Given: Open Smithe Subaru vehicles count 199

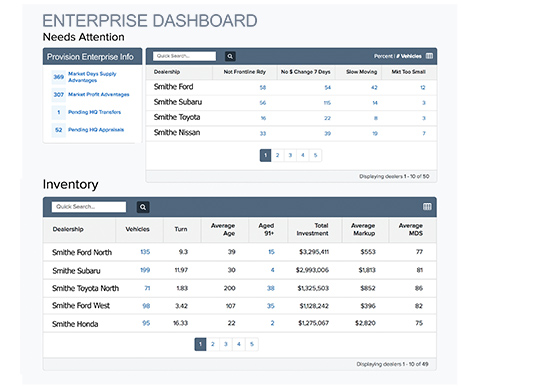Looking at the screenshot, I should 145,270.
